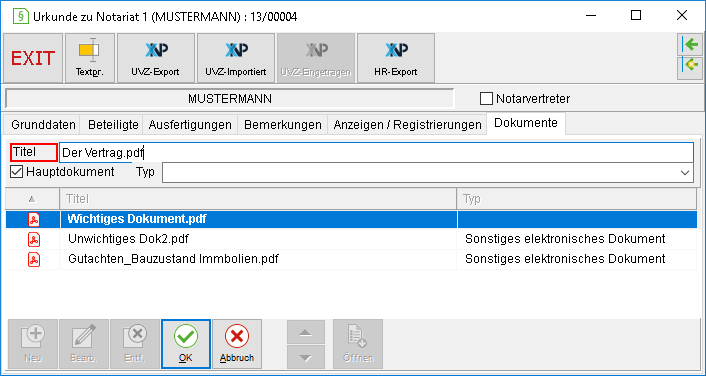Click the upper green arrow icon

point(690,45)
